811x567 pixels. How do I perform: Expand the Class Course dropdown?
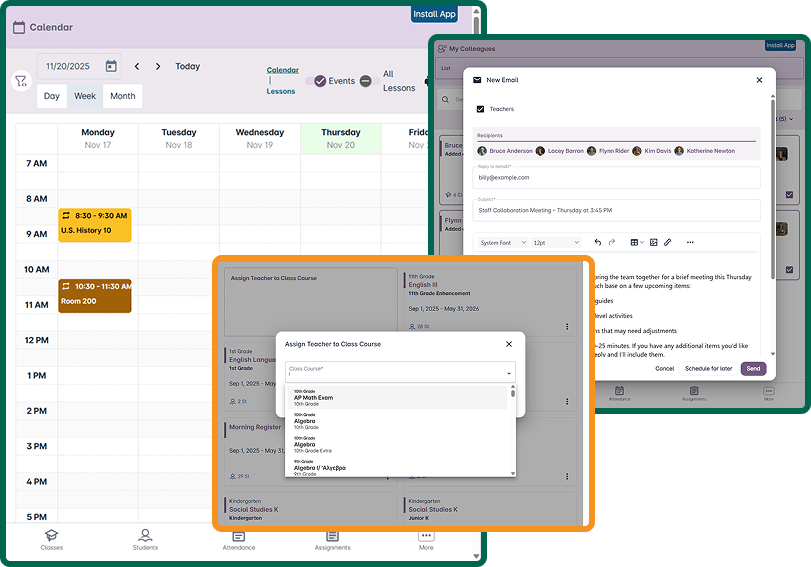[x=509, y=373]
